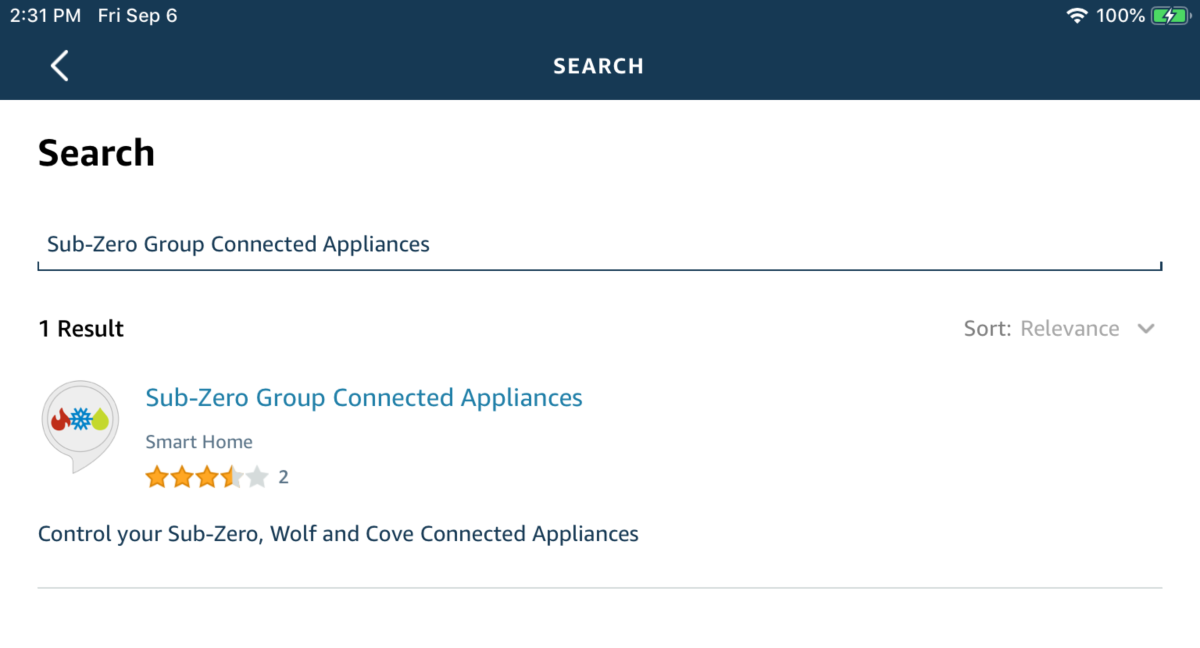Viewport: 1200px width, 648px height.
Task: Open the Relevance sort dropdown
Action: 1069,329
